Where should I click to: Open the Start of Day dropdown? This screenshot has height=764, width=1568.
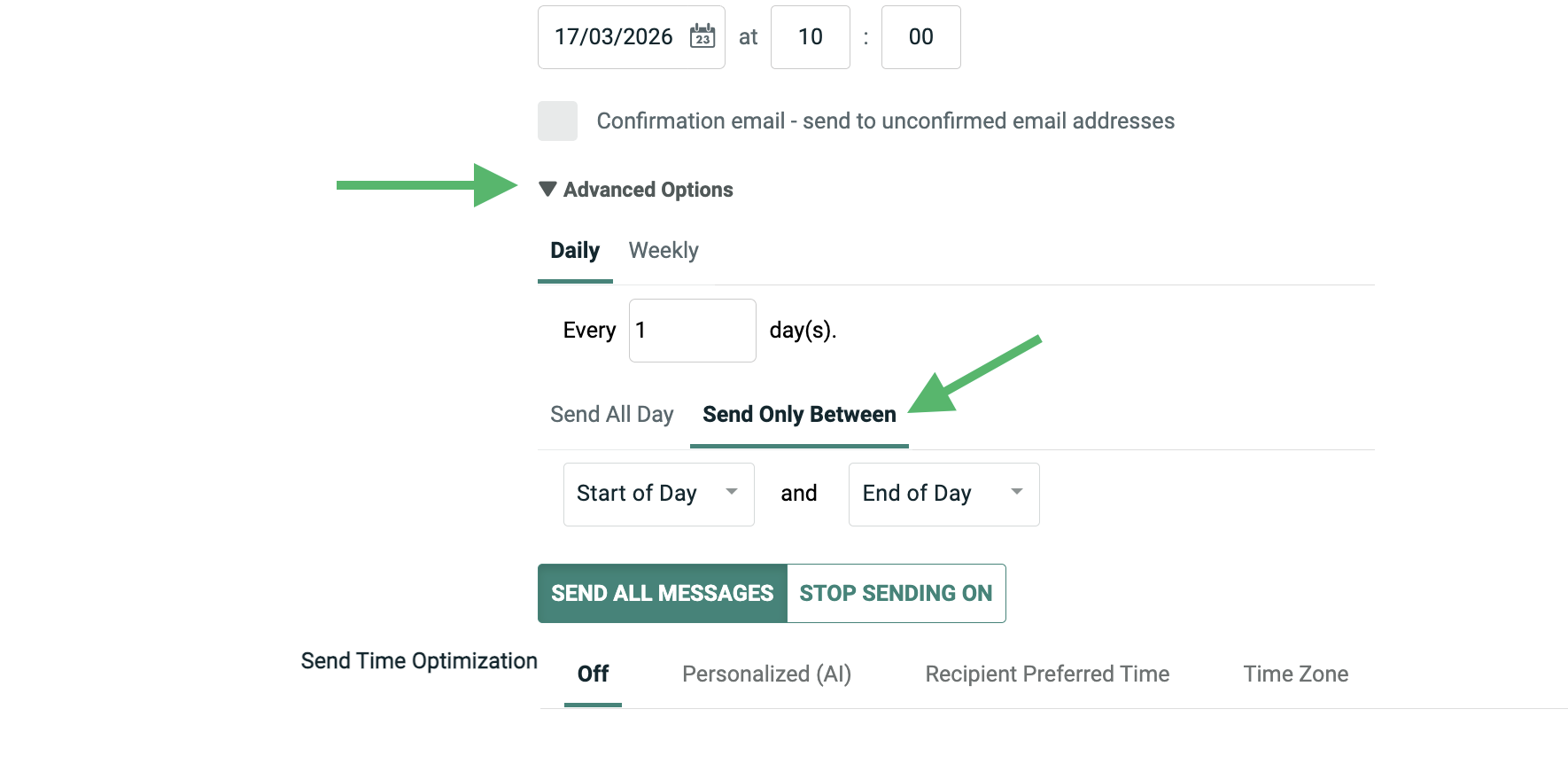[658, 494]
